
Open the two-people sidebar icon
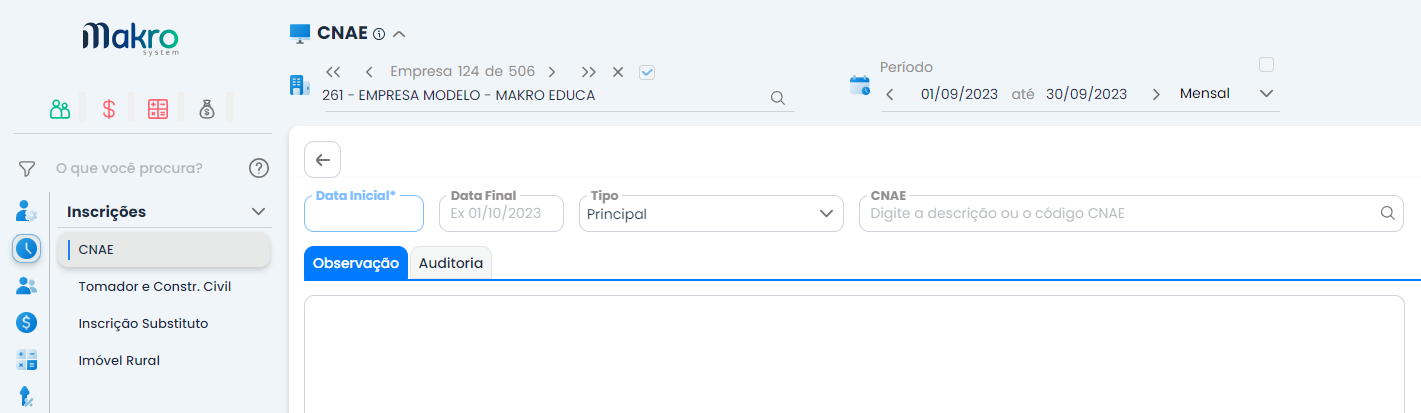coord(27,286)
